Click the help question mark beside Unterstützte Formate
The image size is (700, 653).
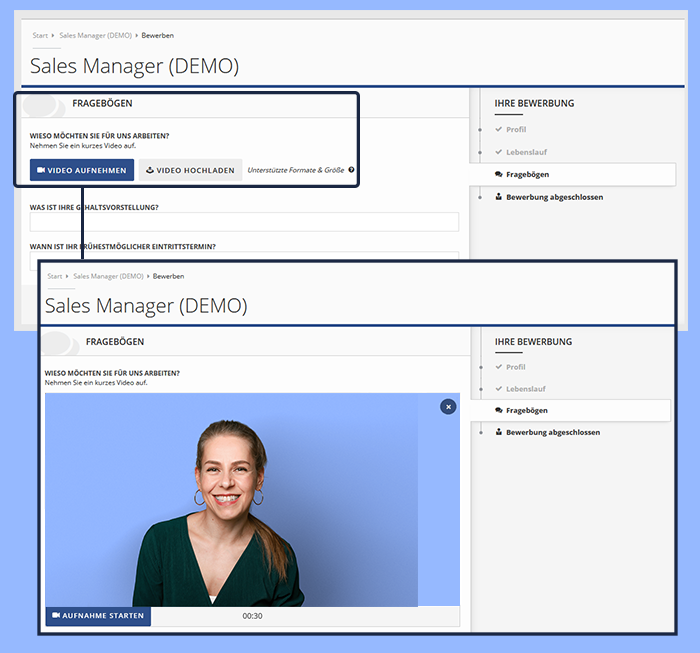[351, 170]
